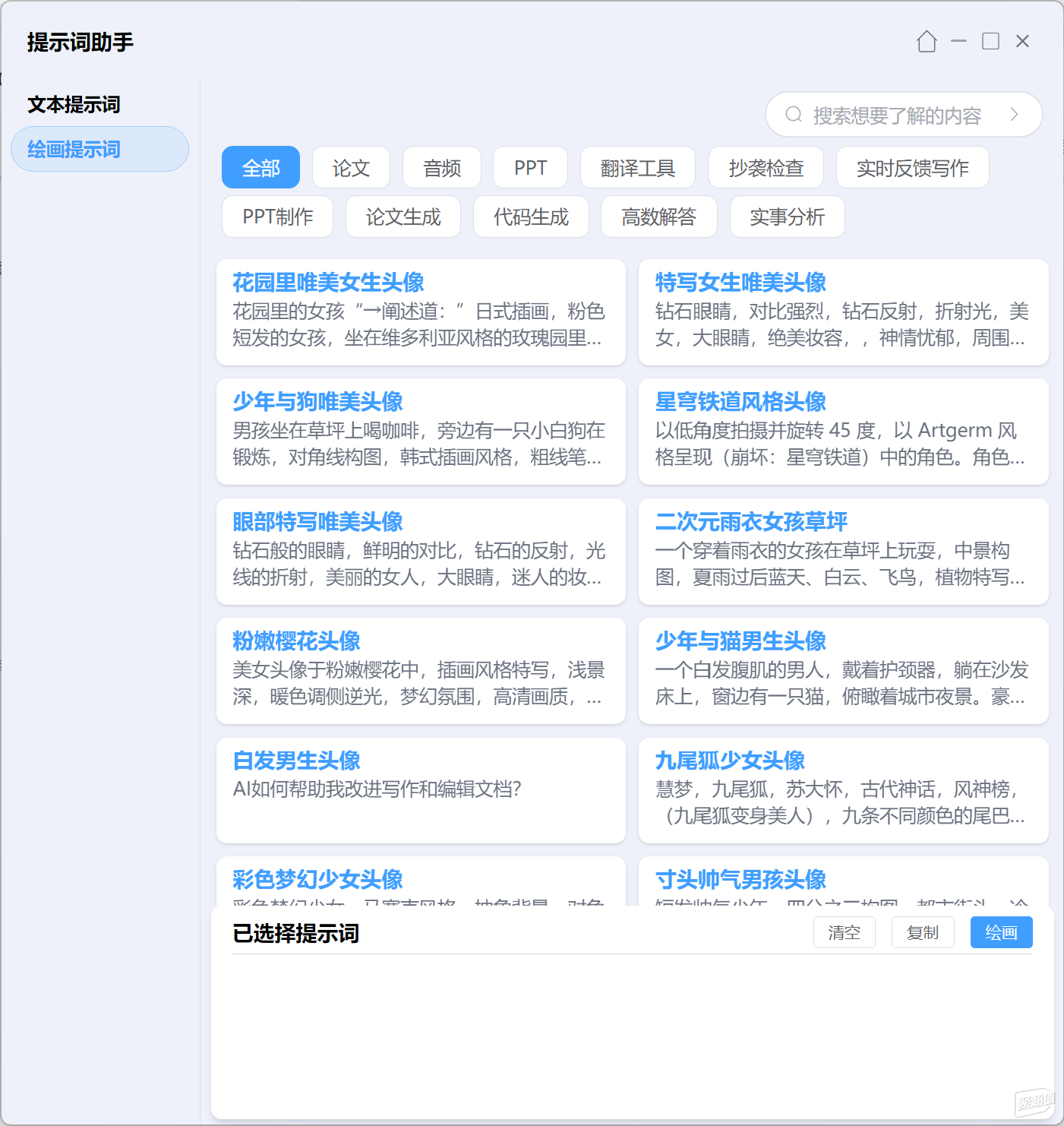This screenshot has width=1064, height=1126.
Task: Switch to 文本提示词 sidebar tab
Action: point(74,105)
